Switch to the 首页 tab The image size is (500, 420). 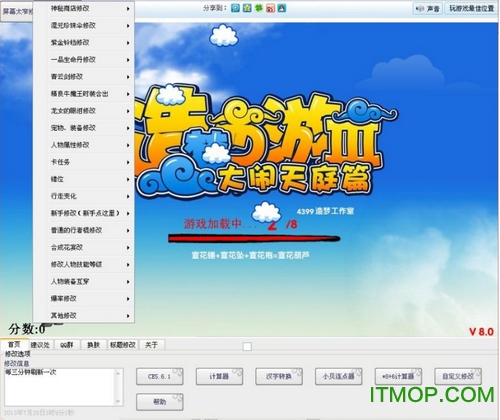pos(14,344)
